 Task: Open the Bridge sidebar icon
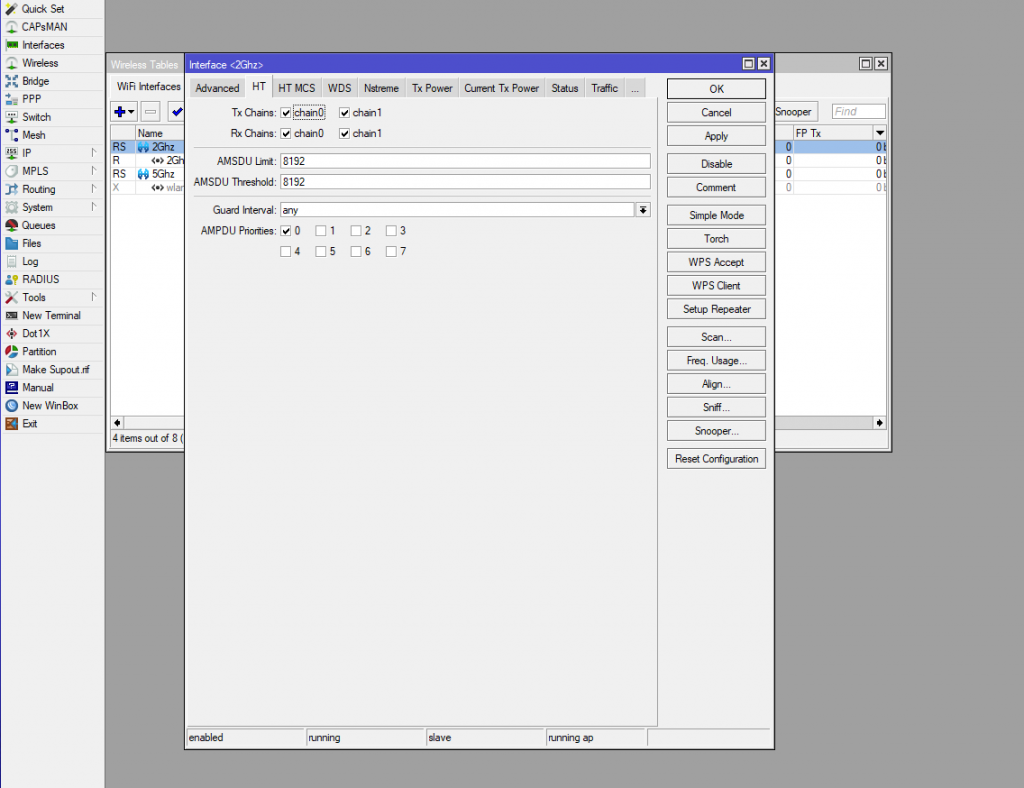12,81
